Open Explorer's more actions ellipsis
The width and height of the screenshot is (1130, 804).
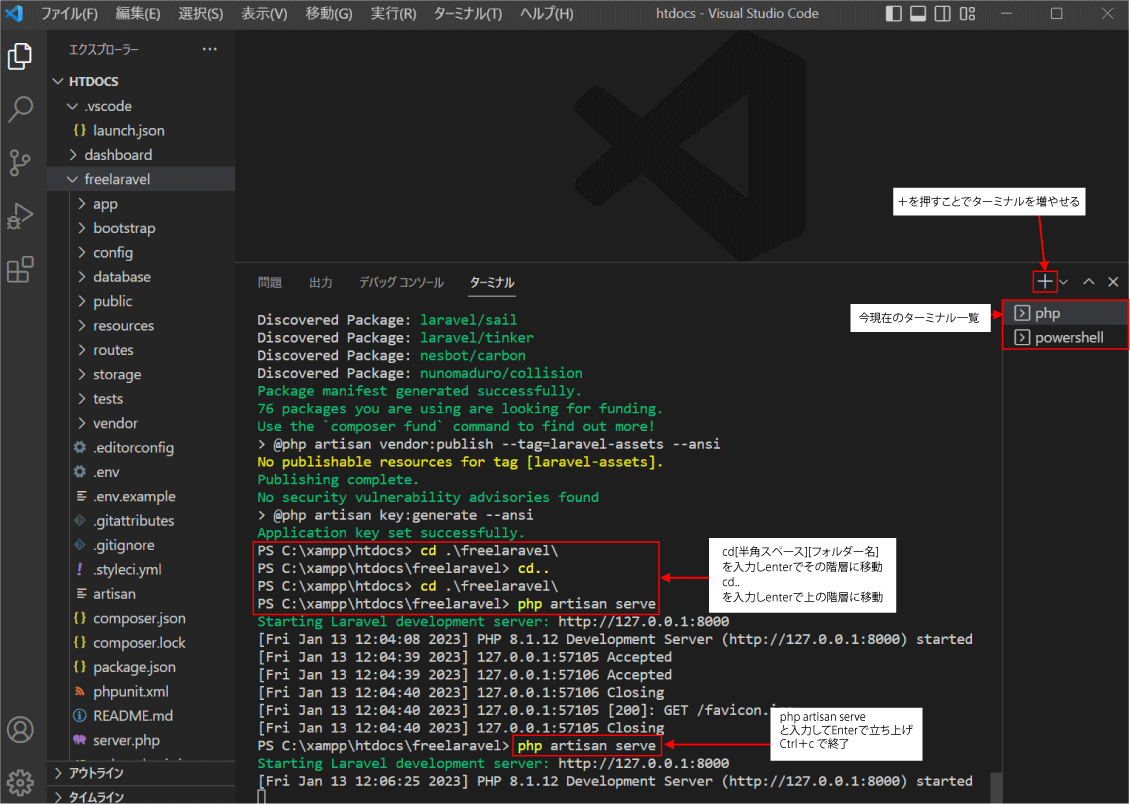[209, 49]
